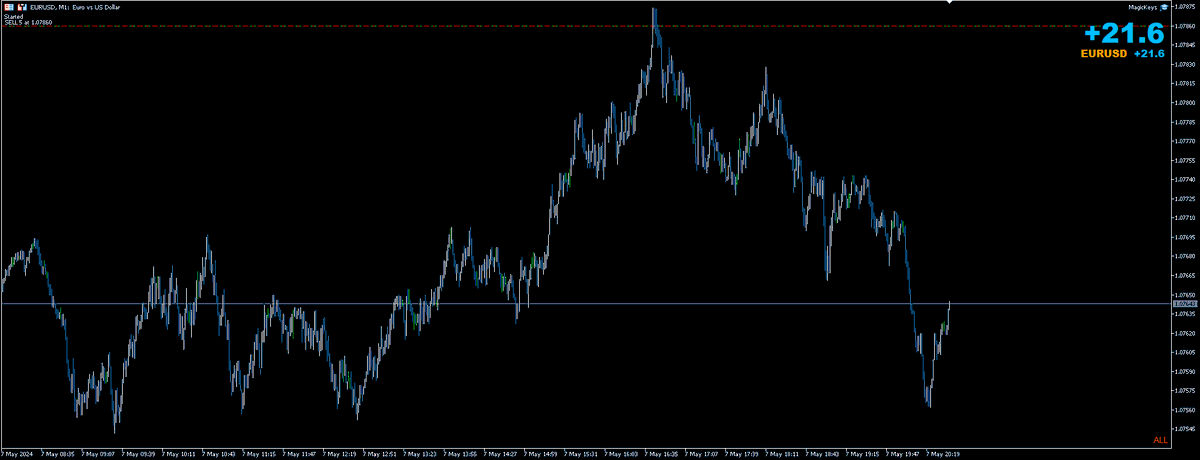Click the chart title EURUSD, M1: Euro vs US Dollar
The height and width of the screenshot is (460, 1200).
(x=75, y=7)
